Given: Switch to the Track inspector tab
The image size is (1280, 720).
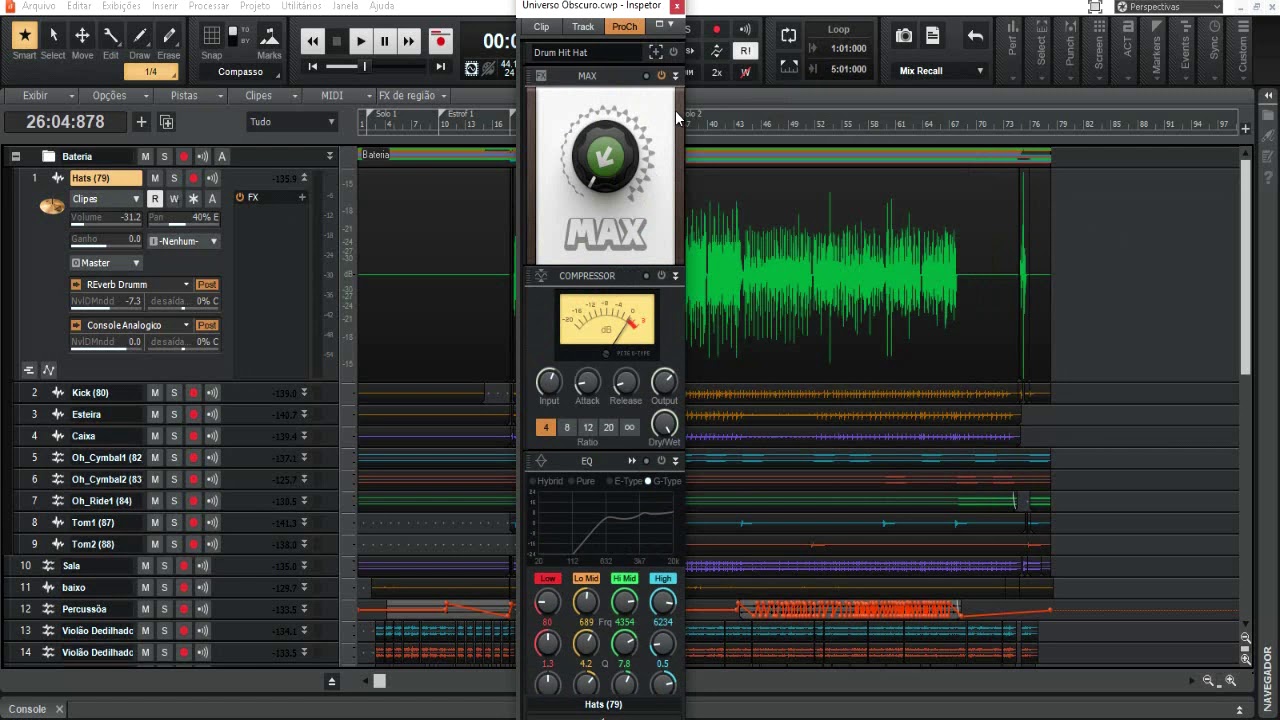Looking at the screenshot, I should point(583,27).
